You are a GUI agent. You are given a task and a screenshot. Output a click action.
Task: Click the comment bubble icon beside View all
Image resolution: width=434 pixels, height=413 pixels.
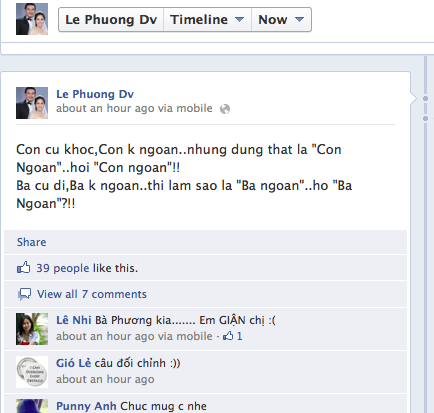pyautogui.click(x=24, y=294)
